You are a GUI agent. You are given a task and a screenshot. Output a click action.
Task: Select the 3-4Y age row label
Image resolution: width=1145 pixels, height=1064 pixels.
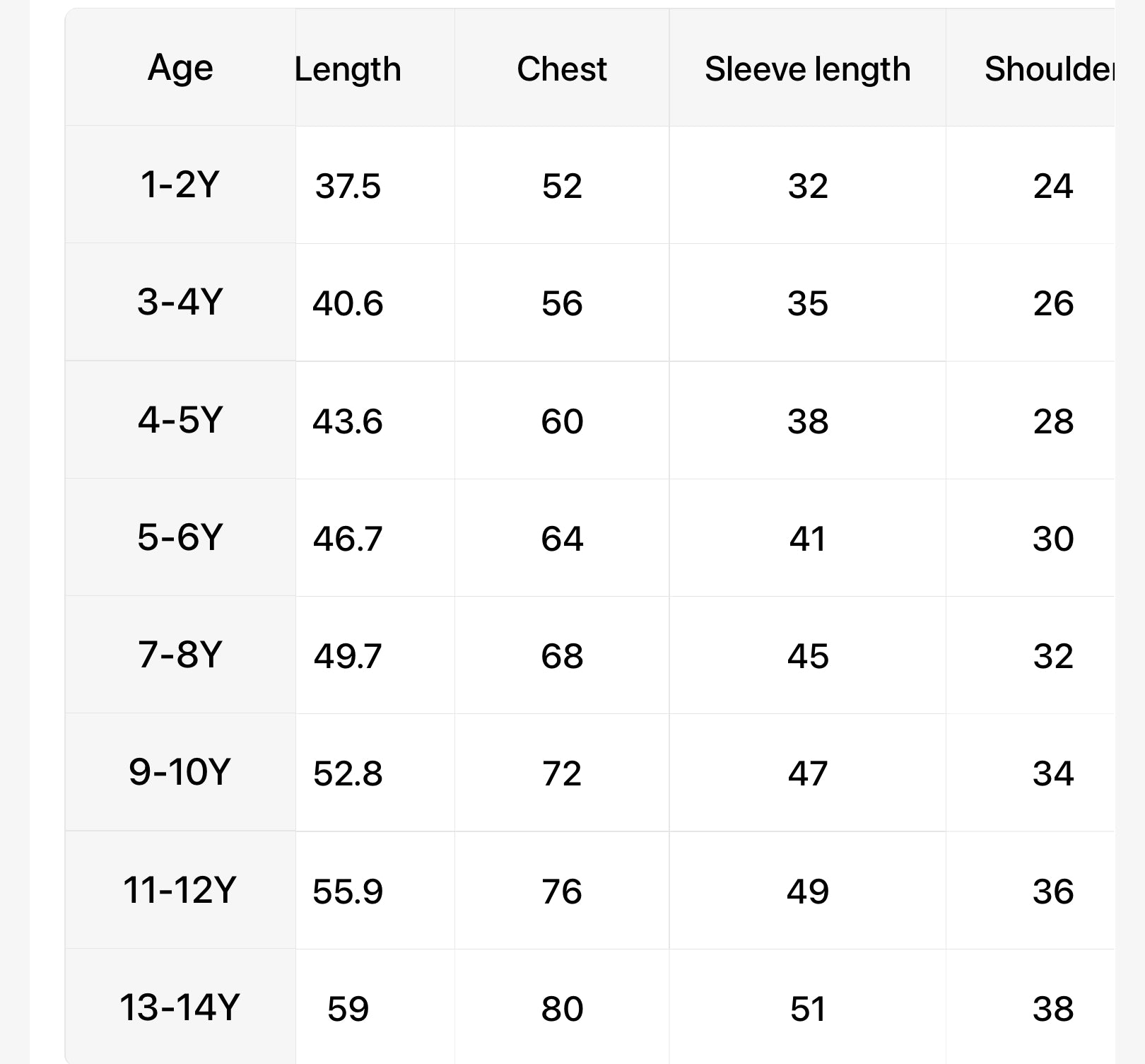(x=180, y=303)
